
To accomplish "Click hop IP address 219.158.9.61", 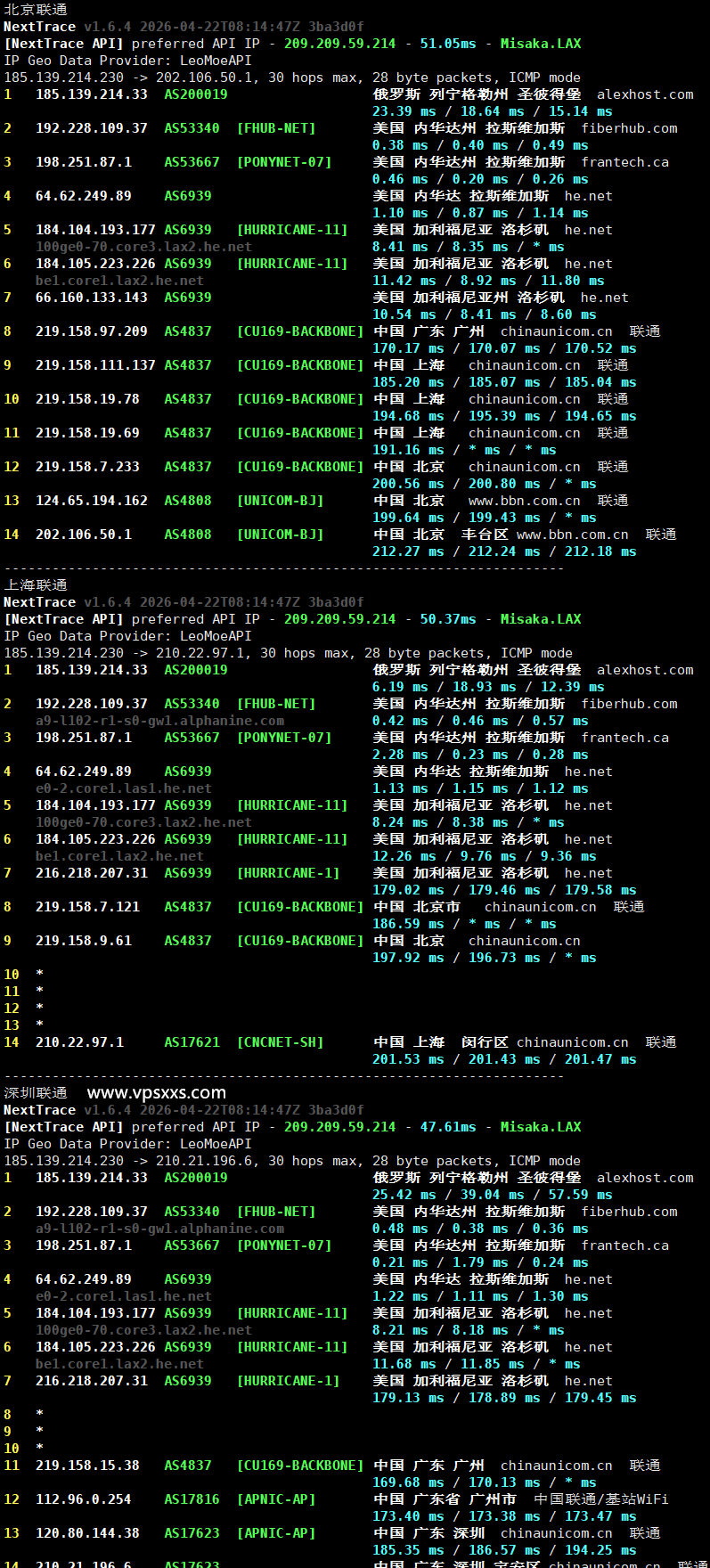I will pyautogui.click(x=84, y=940).
